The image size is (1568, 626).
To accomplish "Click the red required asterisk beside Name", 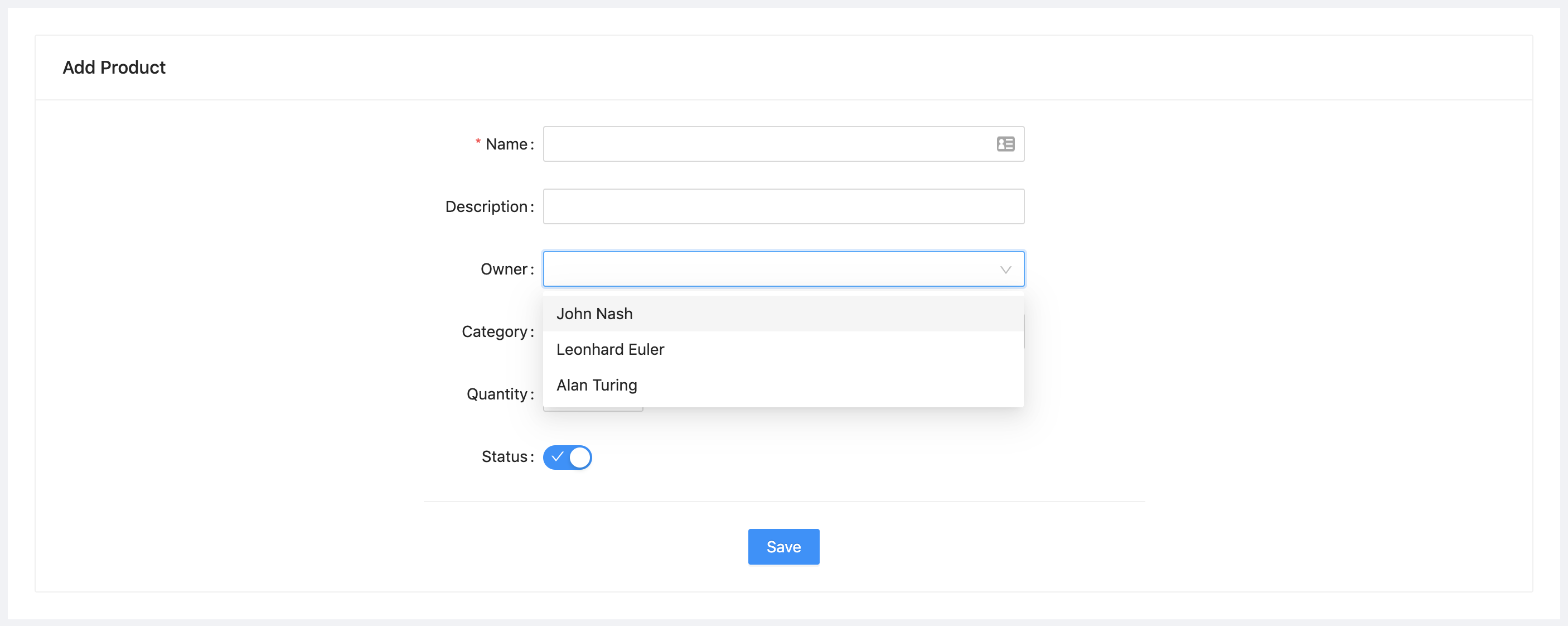I will (478, 143).
